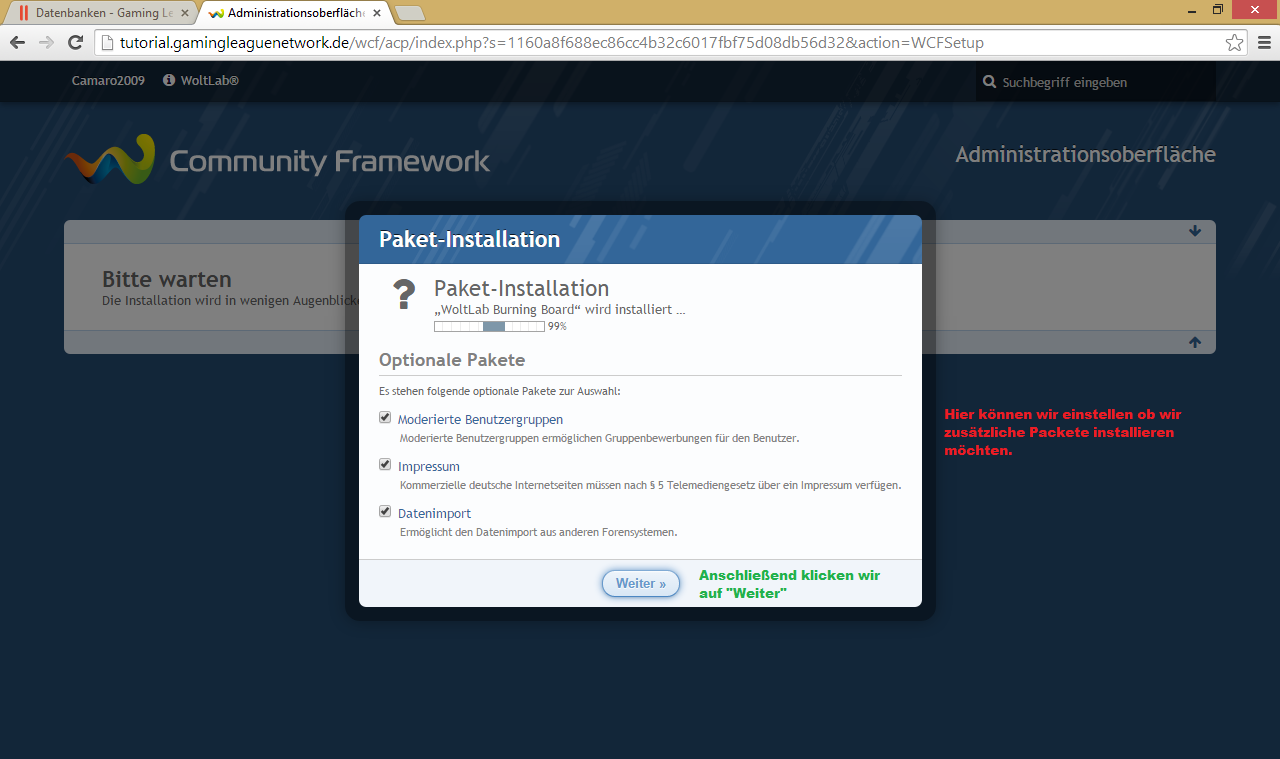
Task: Uncheck the Moderierte Benutzergruppen checkbox
Action: pyautogui.click(x=385, y=418)
